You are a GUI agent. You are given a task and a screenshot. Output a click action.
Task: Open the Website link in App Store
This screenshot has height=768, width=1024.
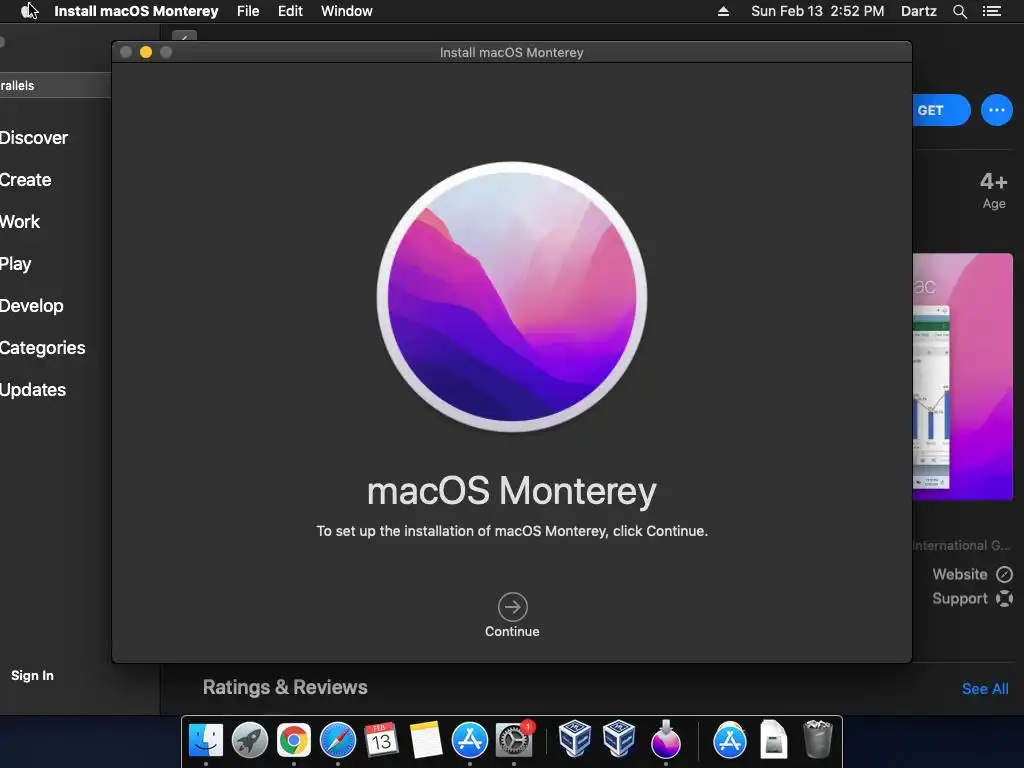coord(972,574)
